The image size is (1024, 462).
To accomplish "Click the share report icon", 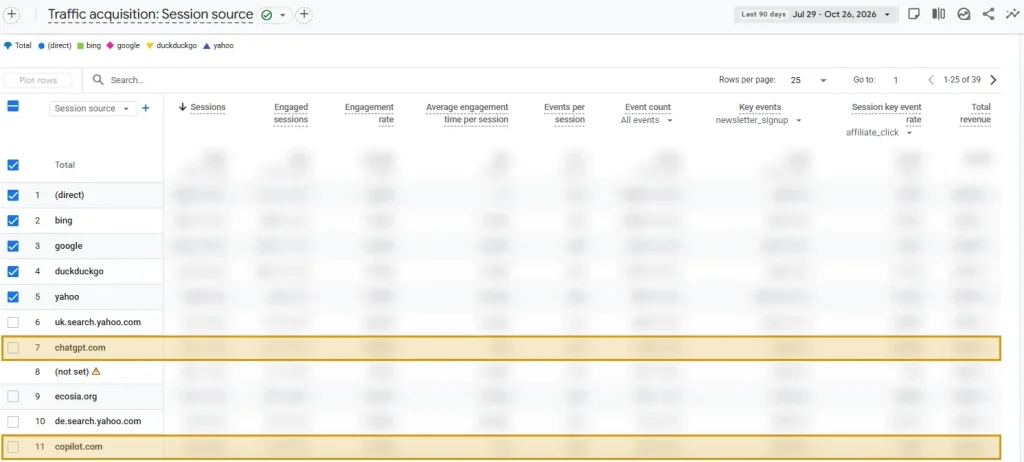I will (989, 14).
